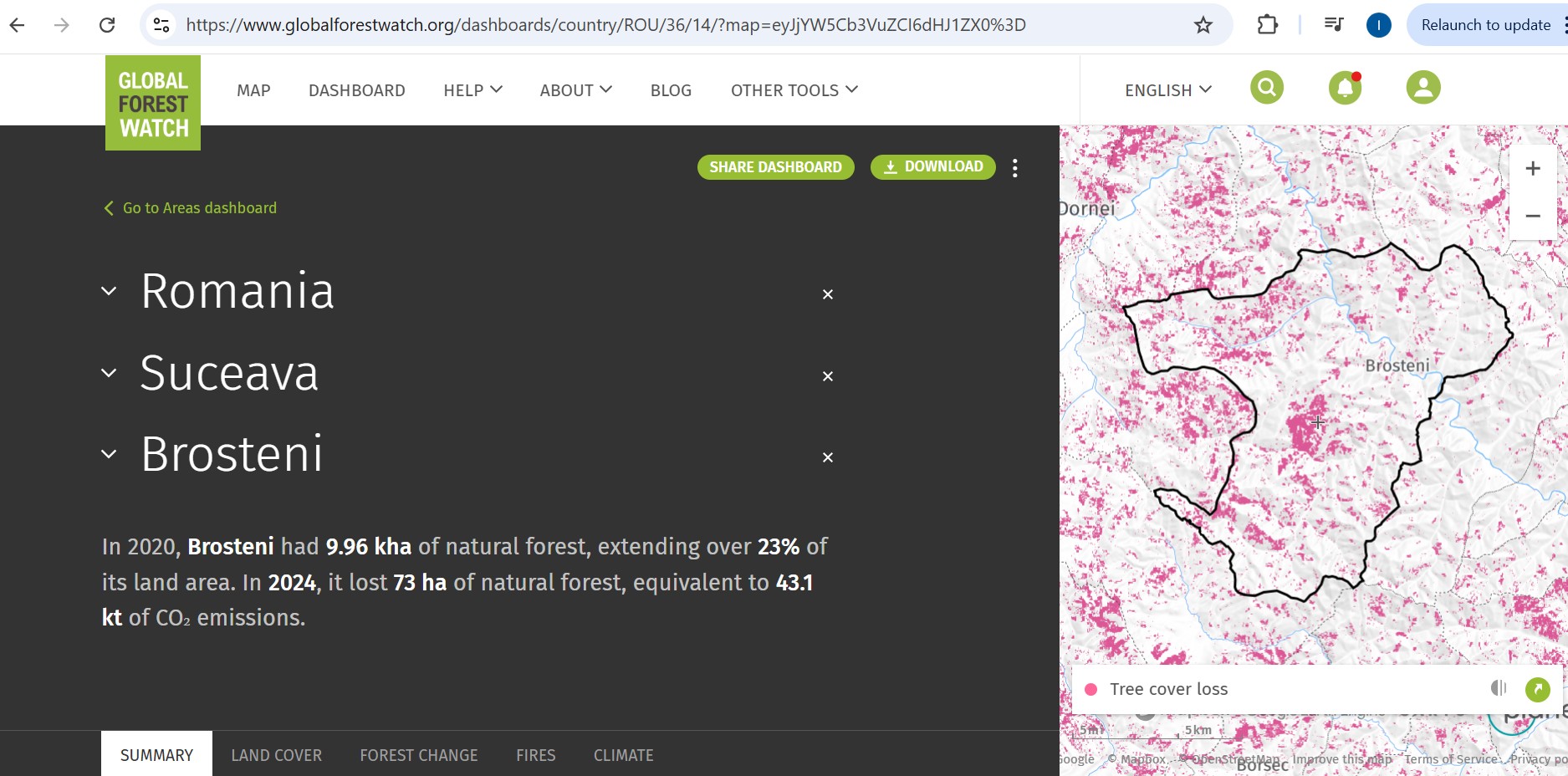Clear the Romania selection
Viewport: 1568px width, 776px height.
coord(828,294)
